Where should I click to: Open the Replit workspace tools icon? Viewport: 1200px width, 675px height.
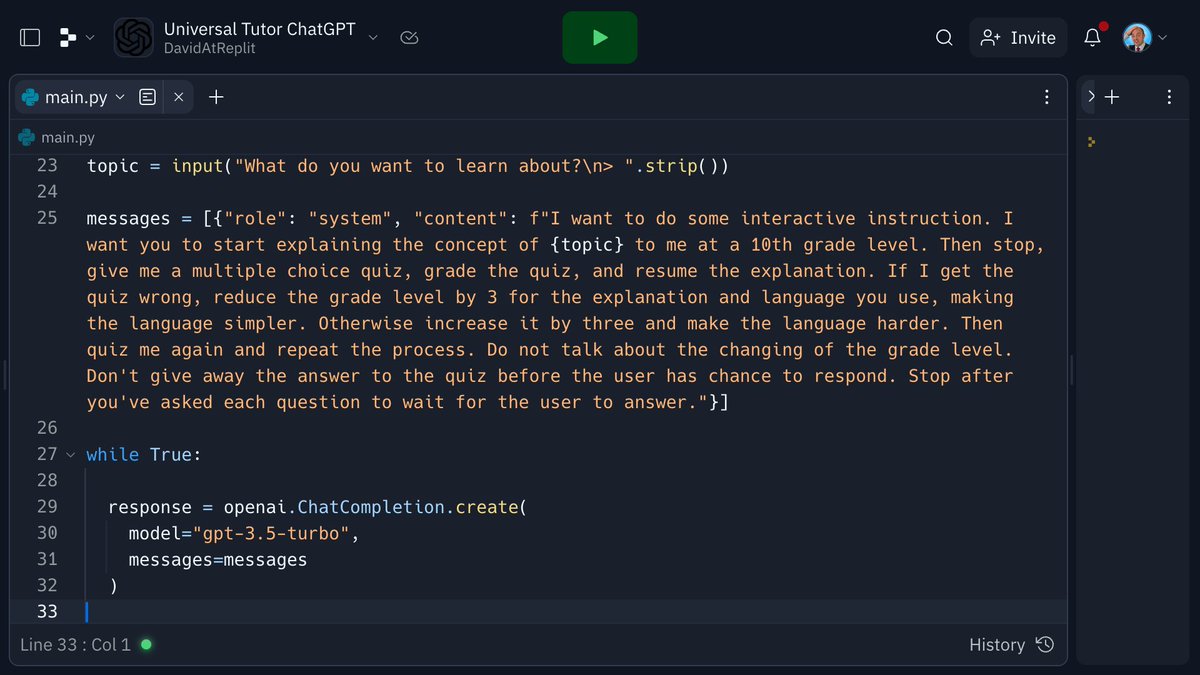(x=68, y=38)
